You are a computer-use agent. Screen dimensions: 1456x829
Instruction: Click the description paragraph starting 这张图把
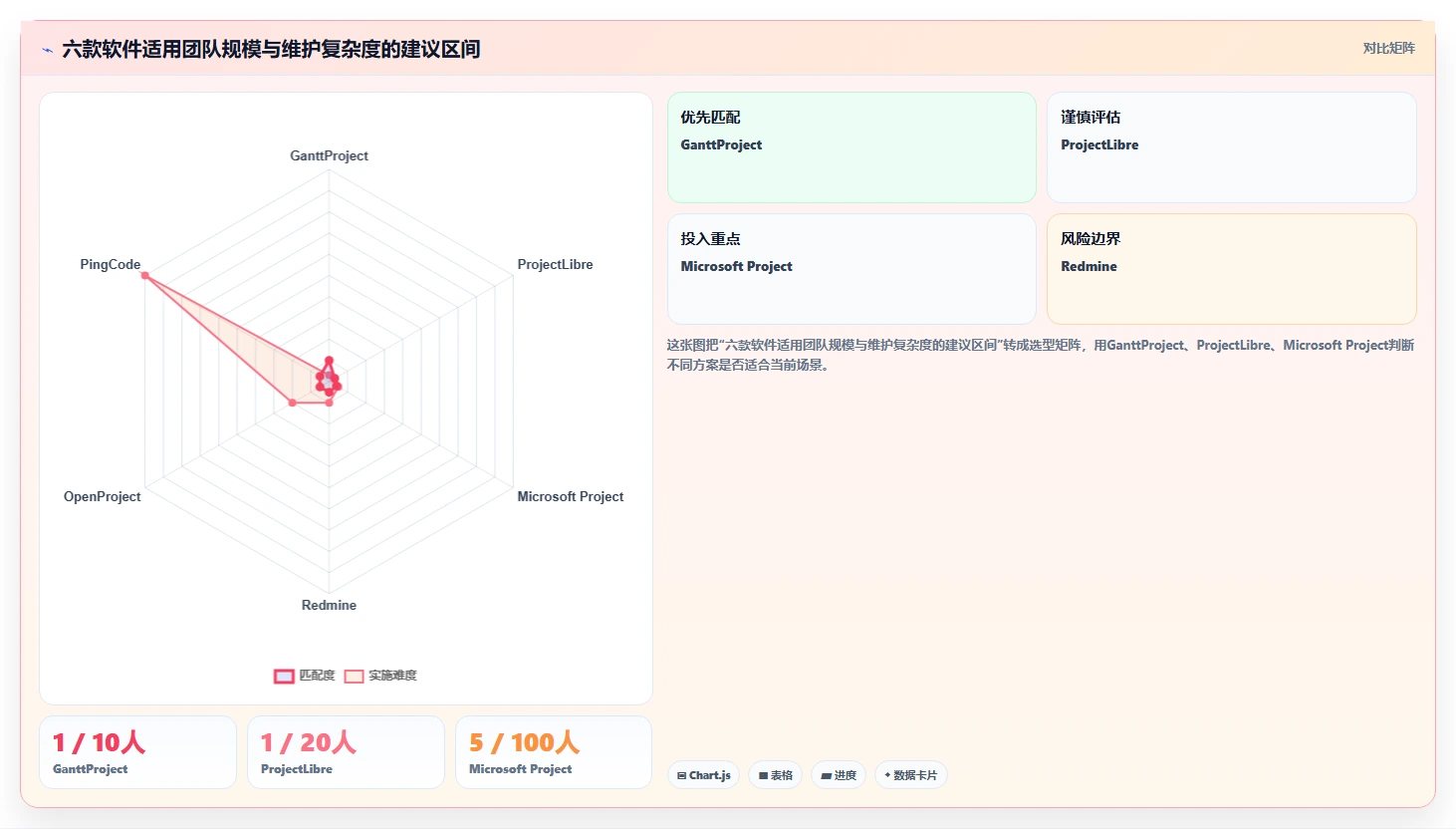[1041, 355]
